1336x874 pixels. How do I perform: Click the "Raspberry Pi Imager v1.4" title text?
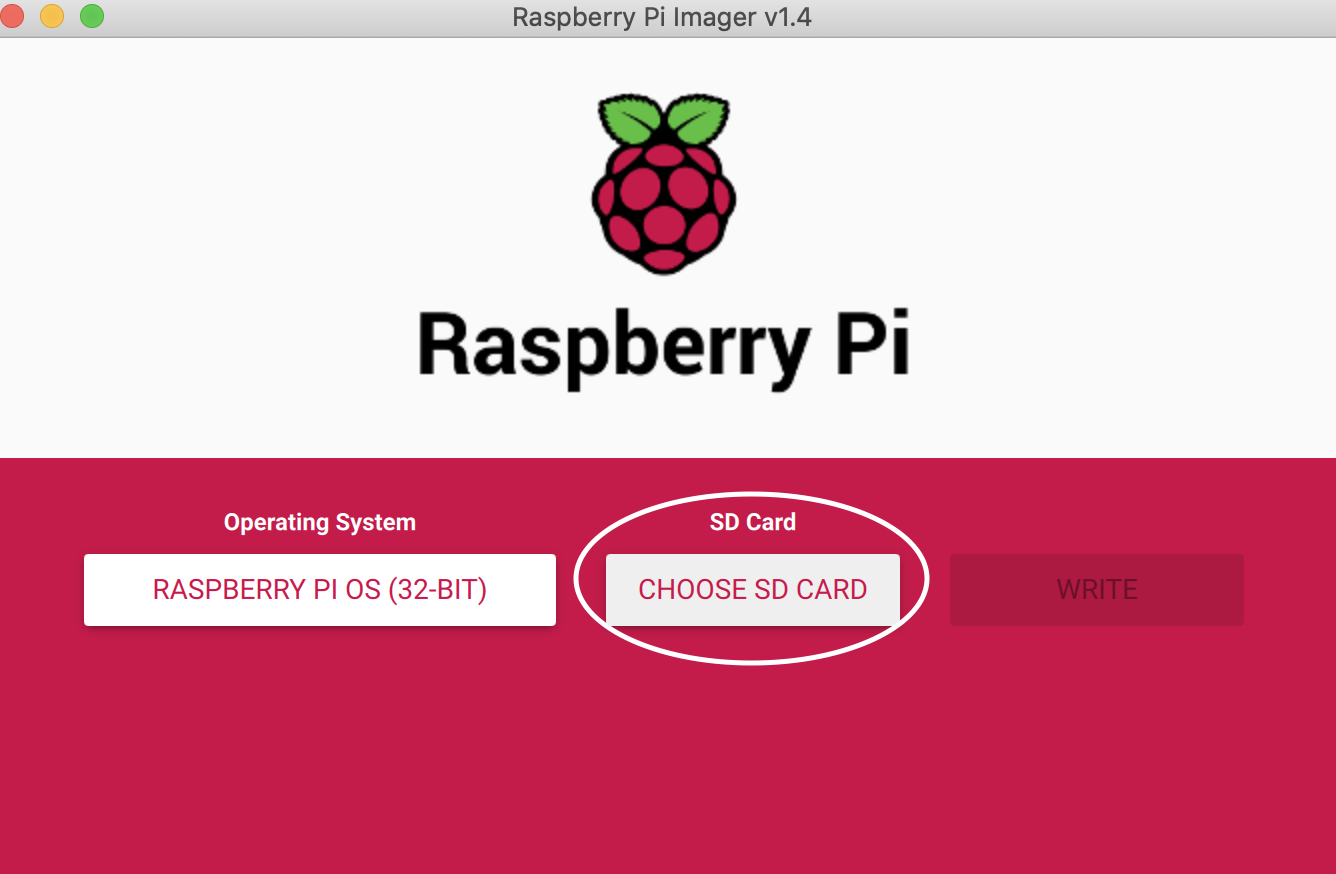(662, 17)
